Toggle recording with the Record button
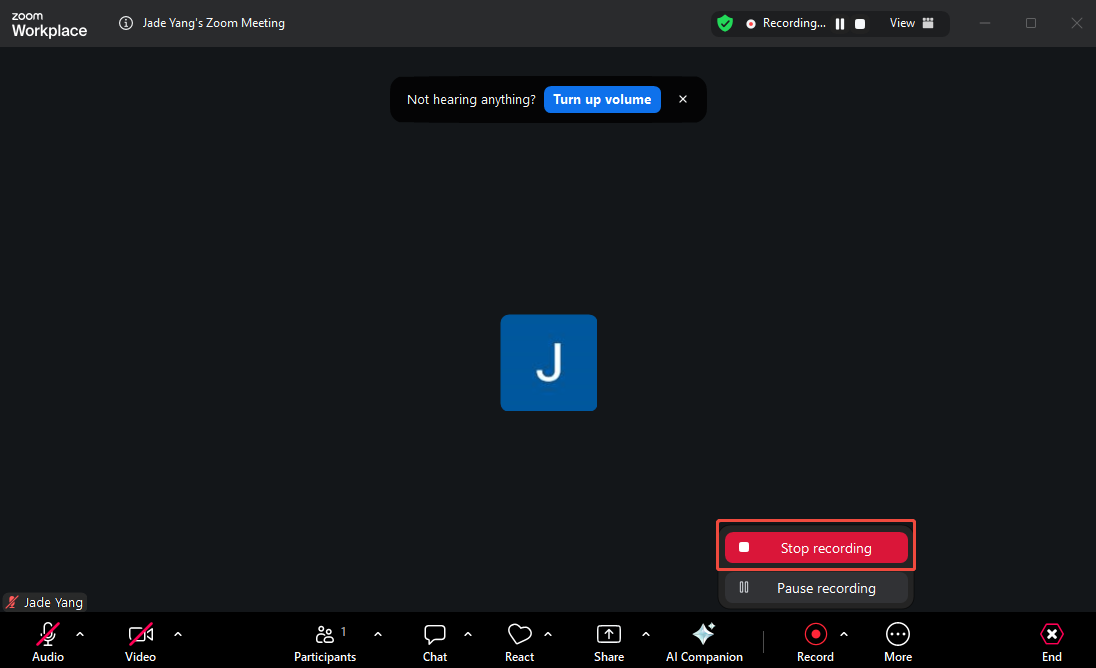 pos(814,640)
